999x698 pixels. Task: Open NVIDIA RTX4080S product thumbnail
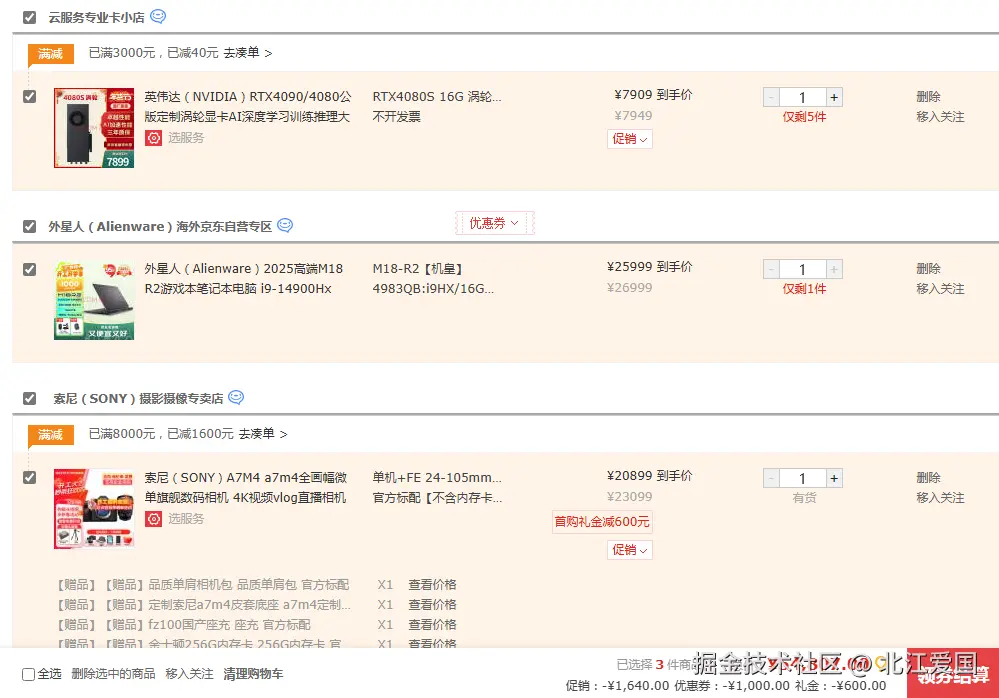pyautogui.click(x=94, y=127)
